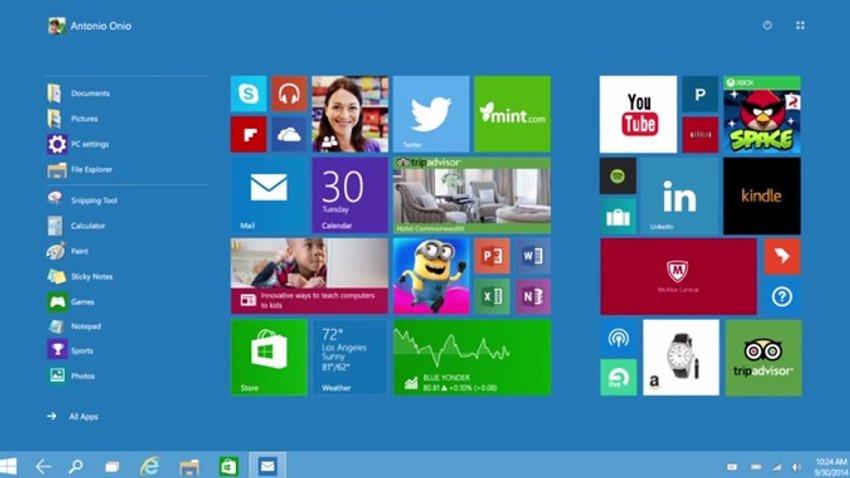Image resolution: width=850 pixels, height=478 pixels.
Task: Open taskbar Search magnifier
Action: click(x=76, y=466)
